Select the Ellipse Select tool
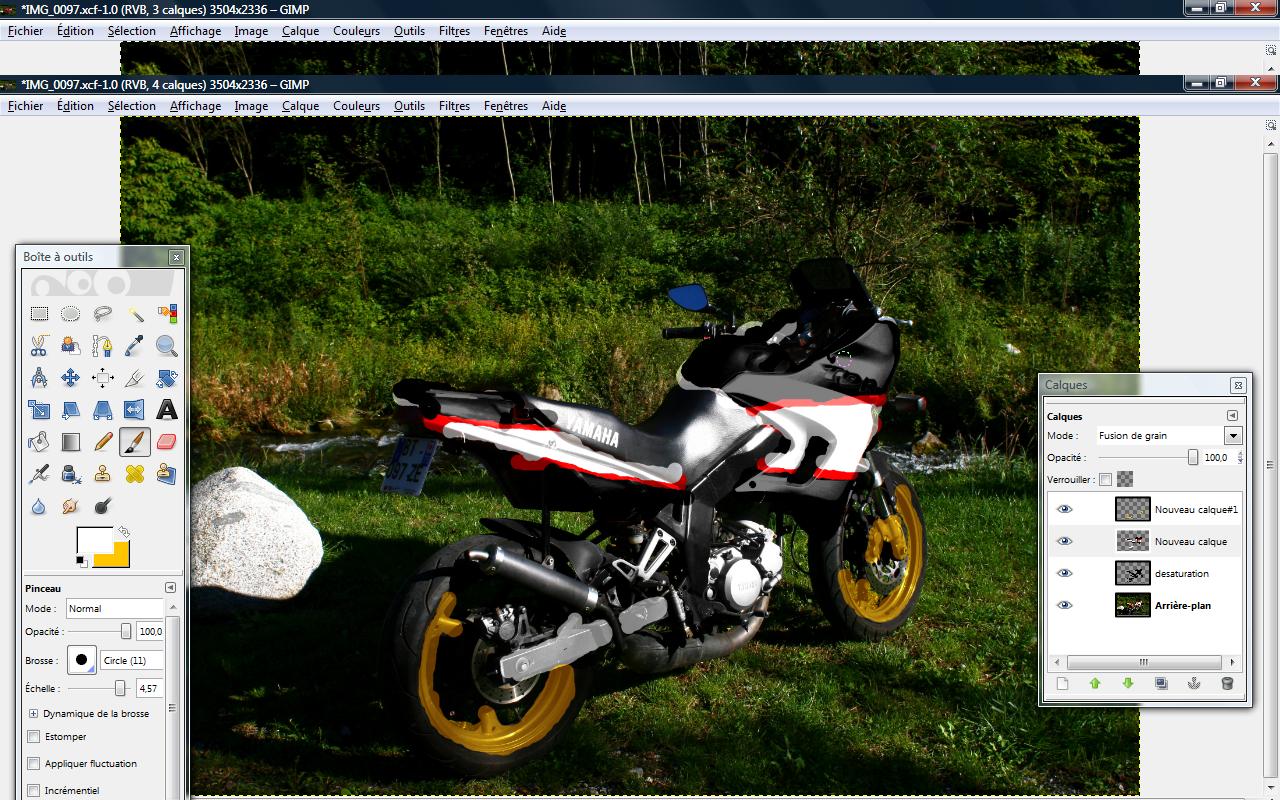The image size is (1280, 800). coord(71,314)
